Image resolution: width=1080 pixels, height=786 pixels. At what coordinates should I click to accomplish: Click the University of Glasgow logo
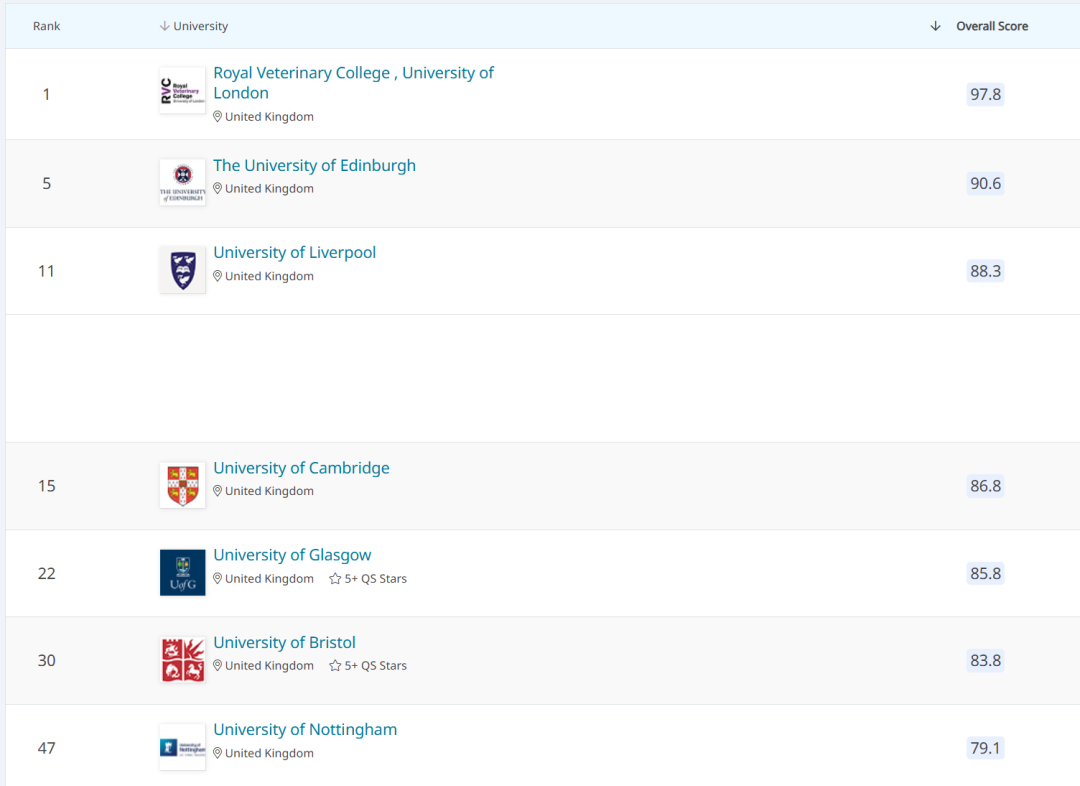(x=182, y=573)
